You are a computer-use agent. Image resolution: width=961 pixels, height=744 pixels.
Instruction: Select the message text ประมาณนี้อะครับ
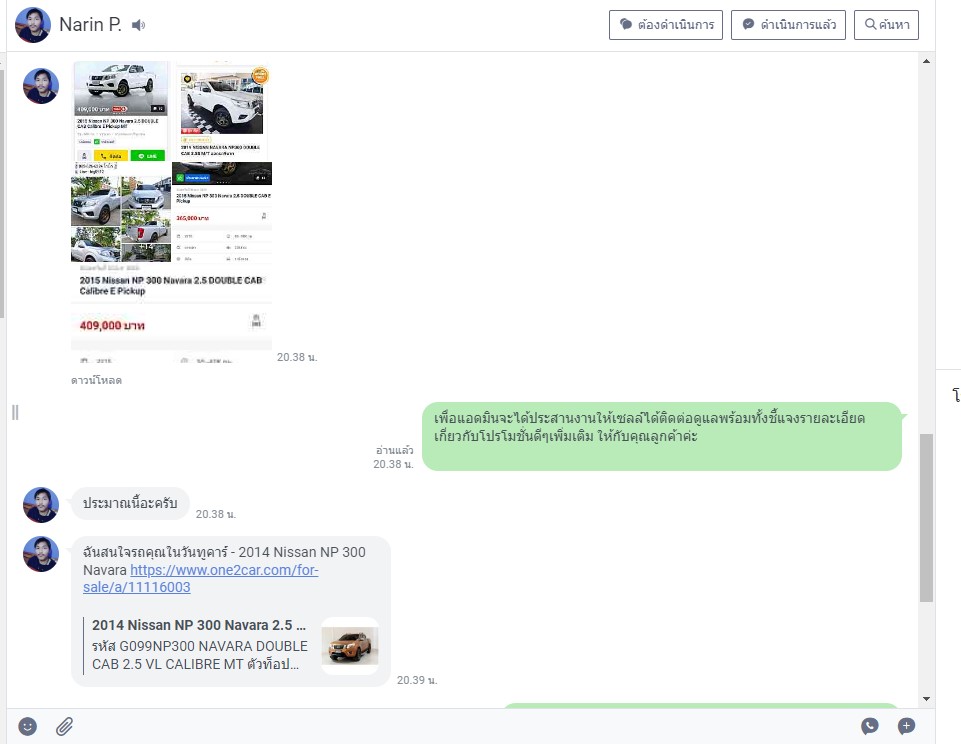[130, 503]
